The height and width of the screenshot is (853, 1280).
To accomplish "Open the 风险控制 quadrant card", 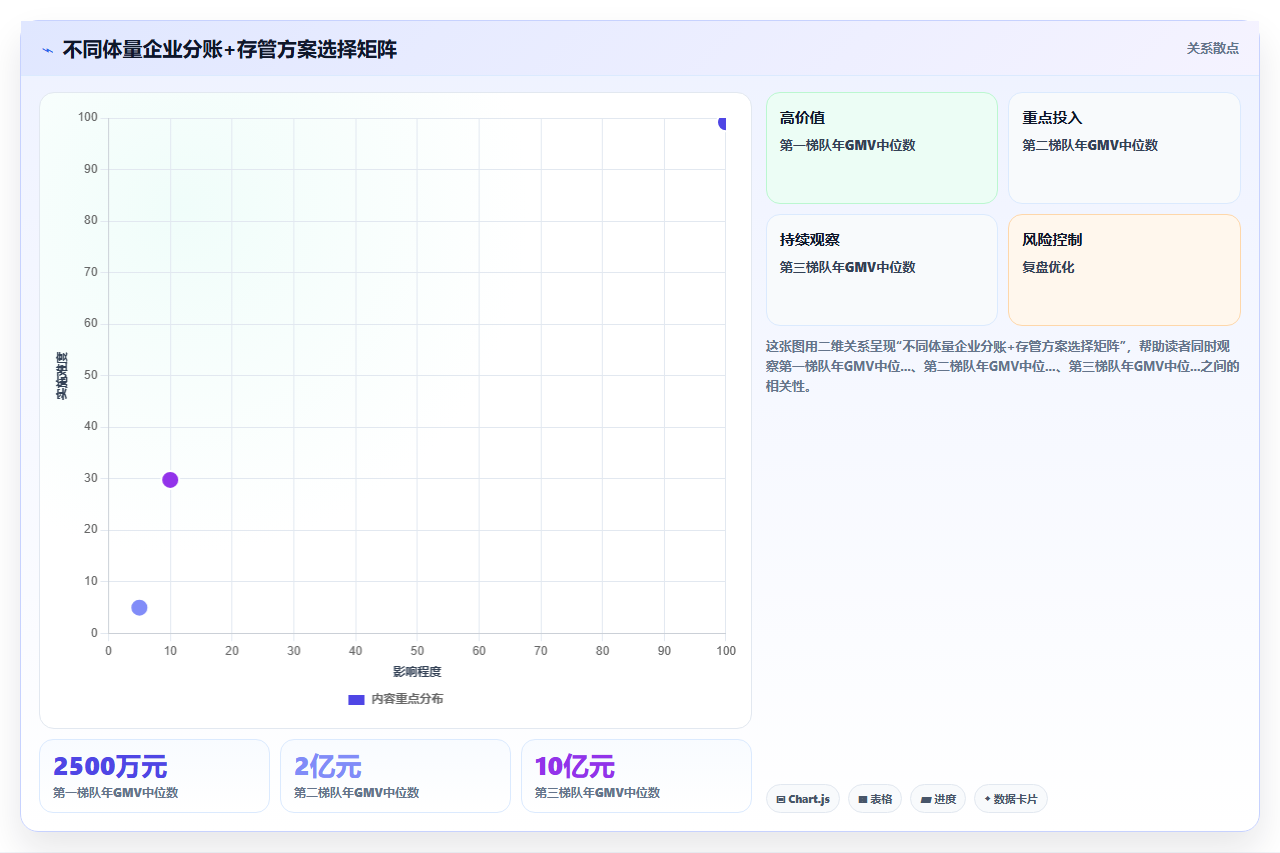I will [x=1124, y=270].
